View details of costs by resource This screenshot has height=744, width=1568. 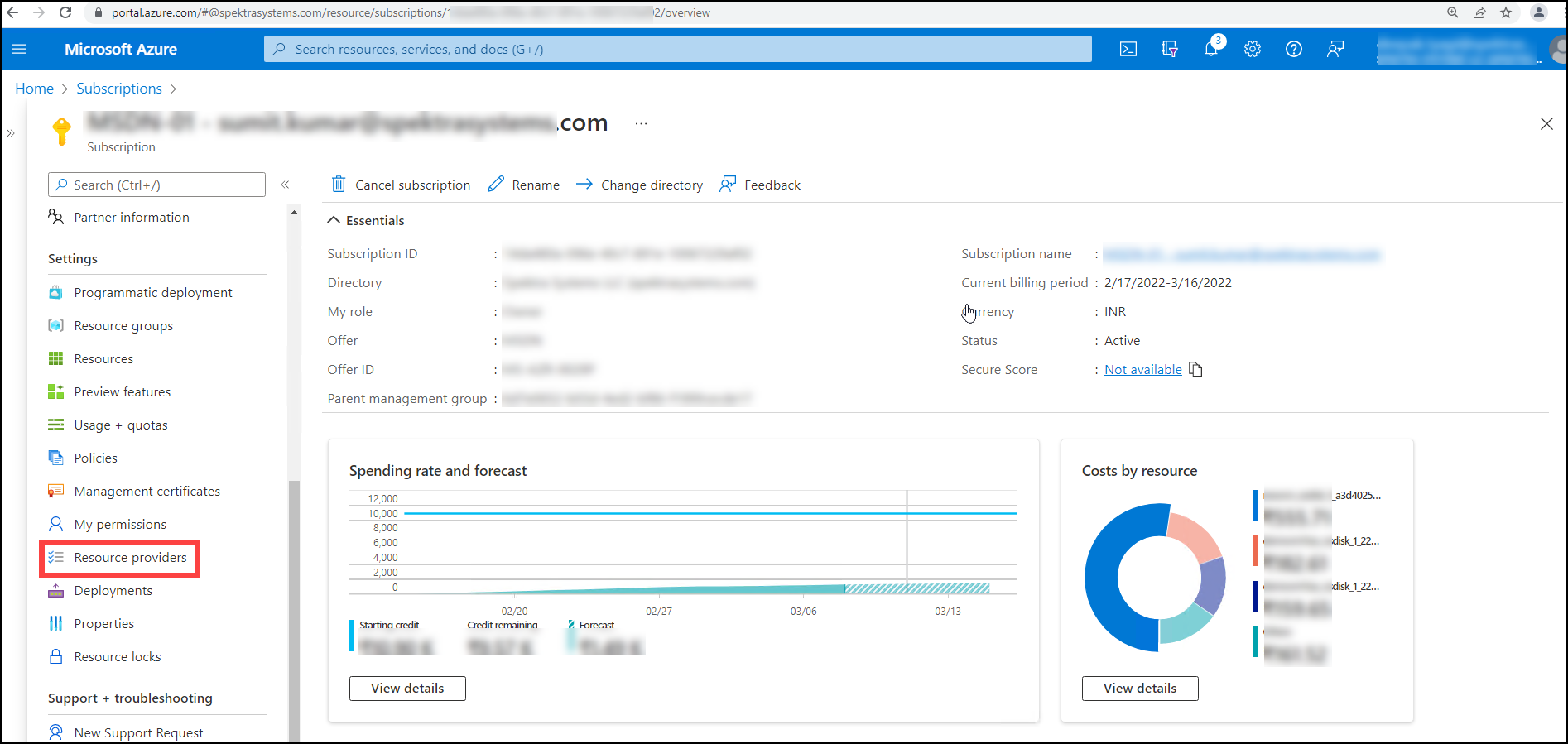point(1140,688)
